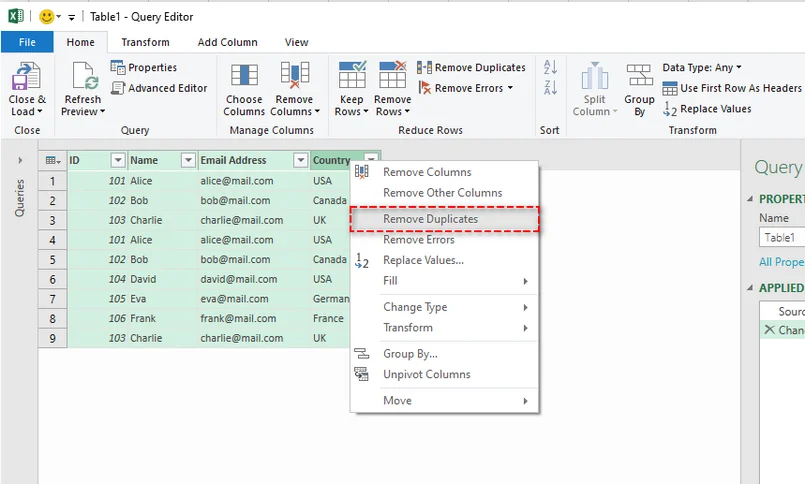Select row header number 9
This screenshot has height=484, width=805.
tap(52, 338)
